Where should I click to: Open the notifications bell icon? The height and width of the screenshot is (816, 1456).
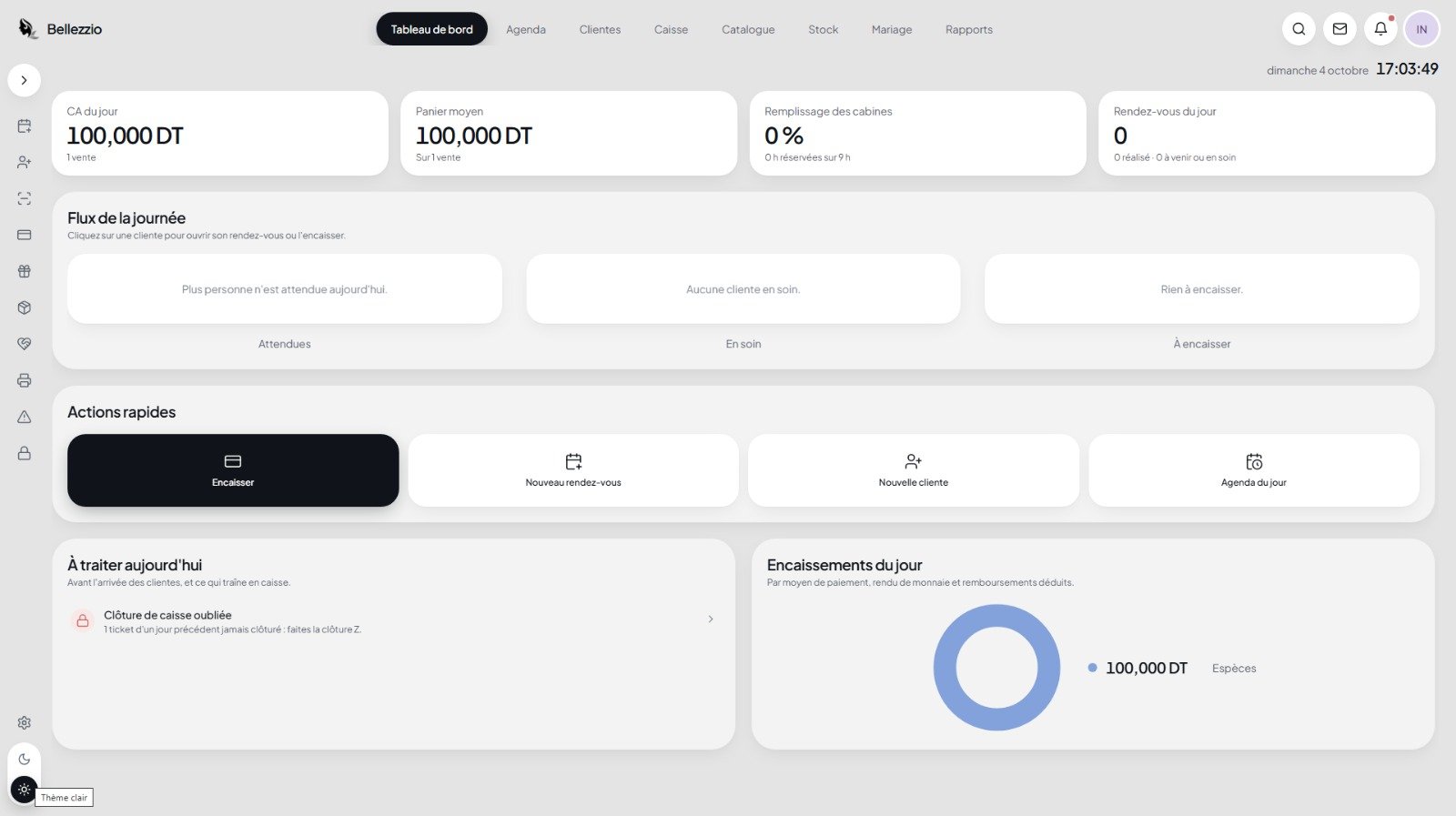1380,29
